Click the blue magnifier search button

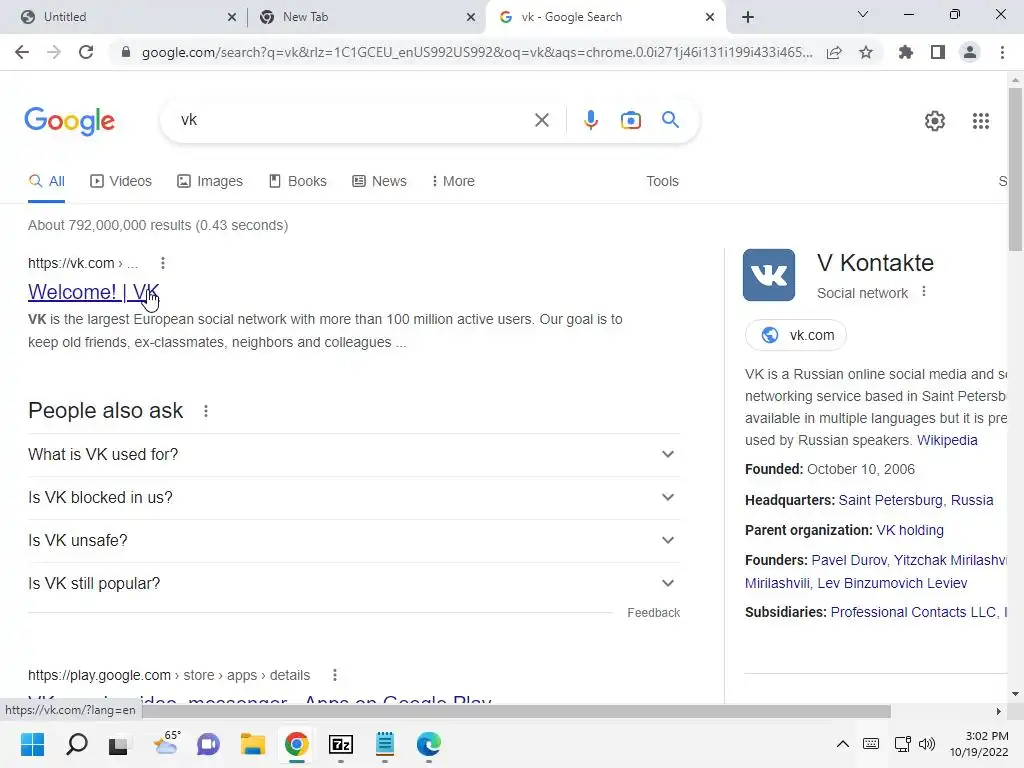tap(670, 120)
